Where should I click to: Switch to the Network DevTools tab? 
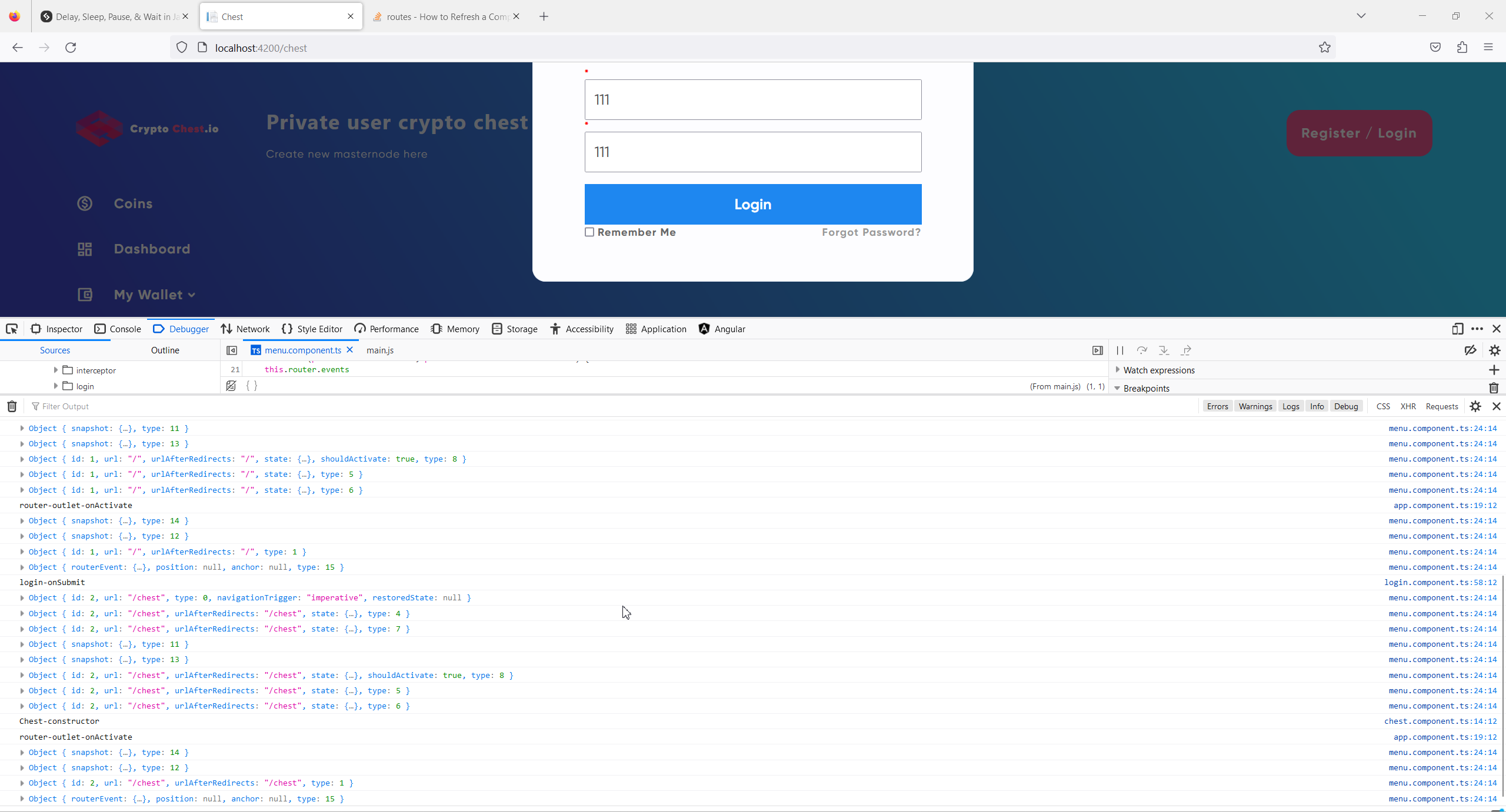coord(245,329)
